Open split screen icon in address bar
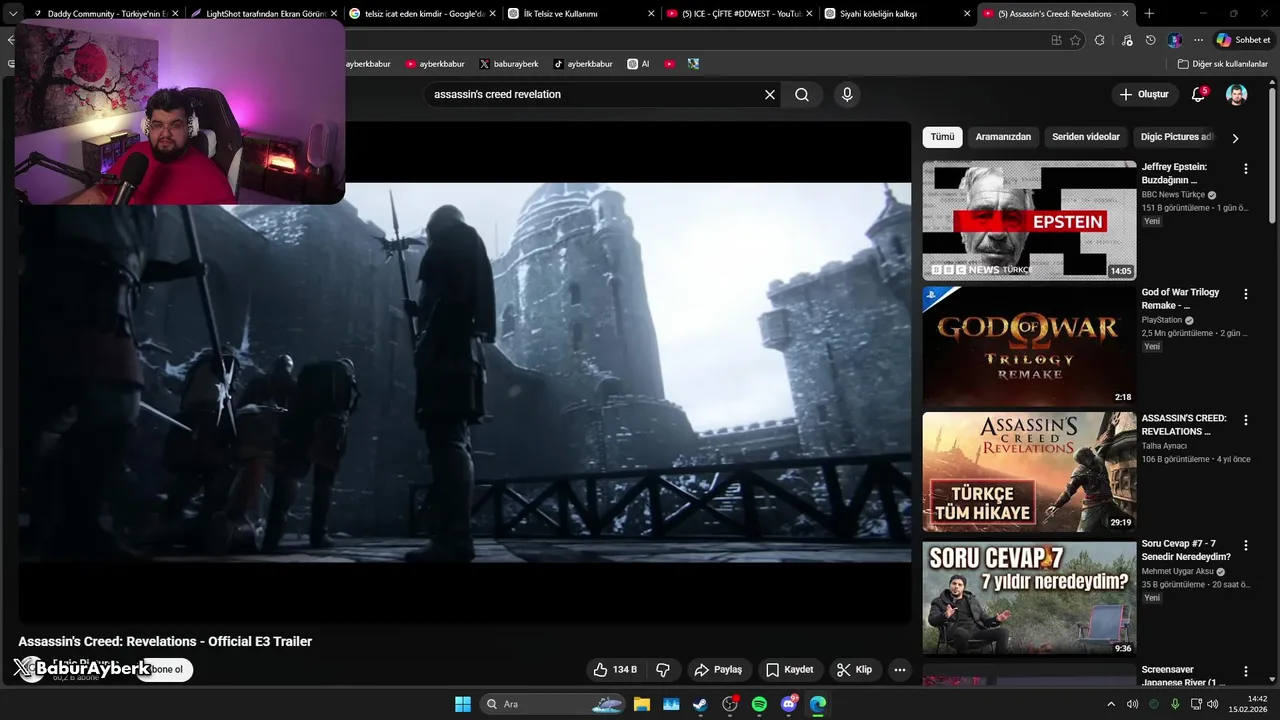1280x720 pixels. [1057, 40]
